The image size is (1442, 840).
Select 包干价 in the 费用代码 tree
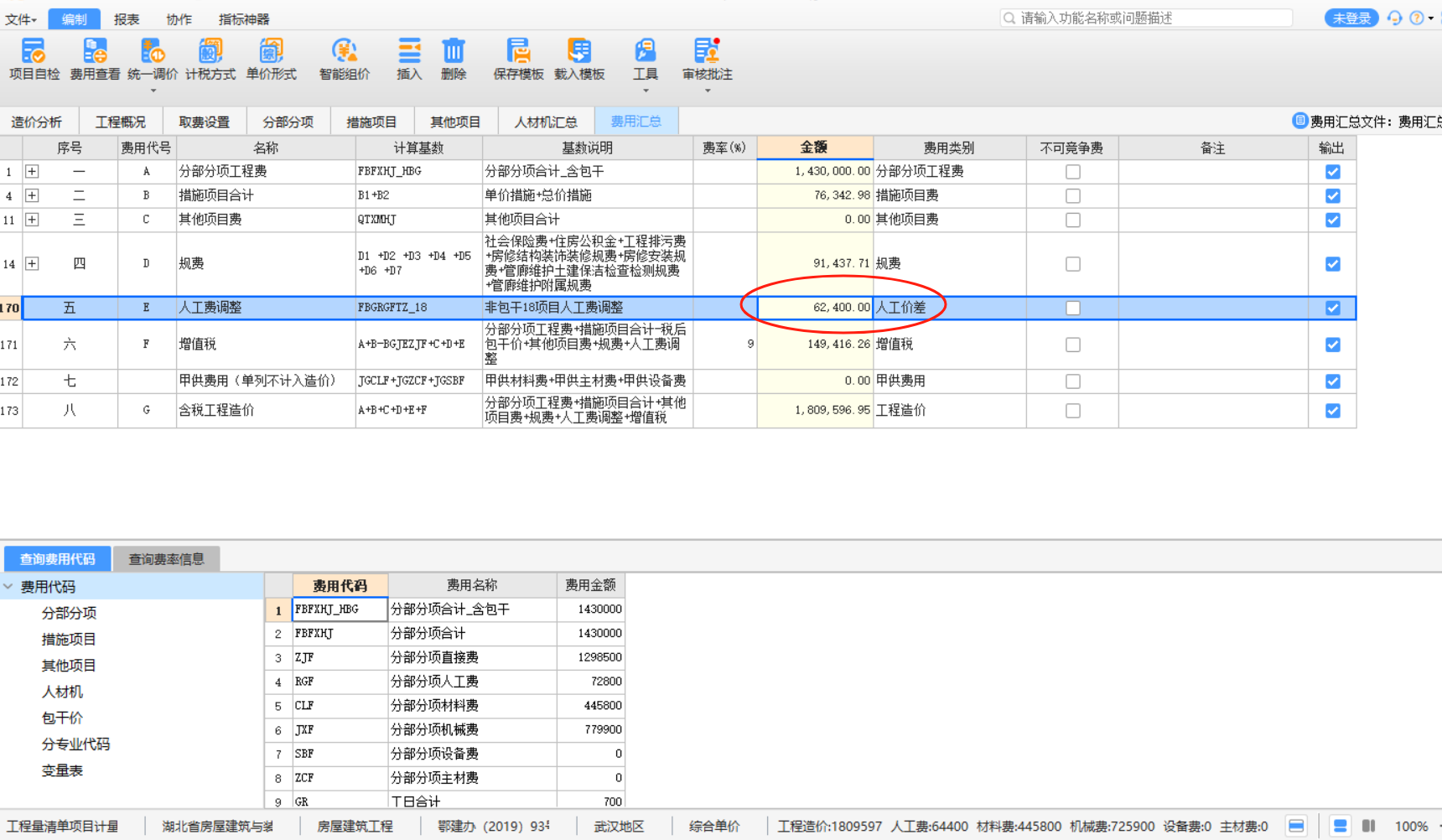click(x=63, y=718)
